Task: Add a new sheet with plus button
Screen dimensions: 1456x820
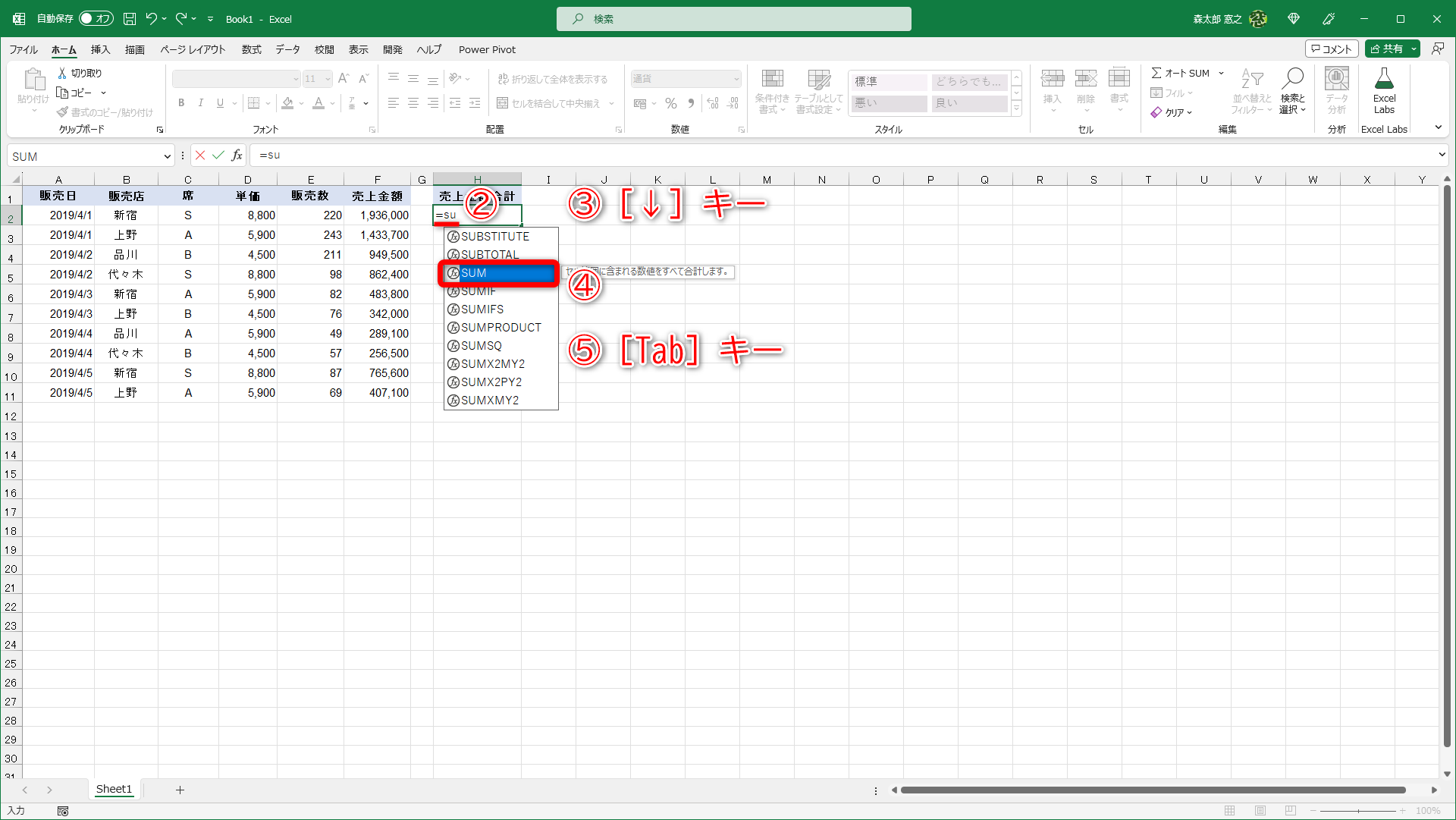Action: coord(180,790)
